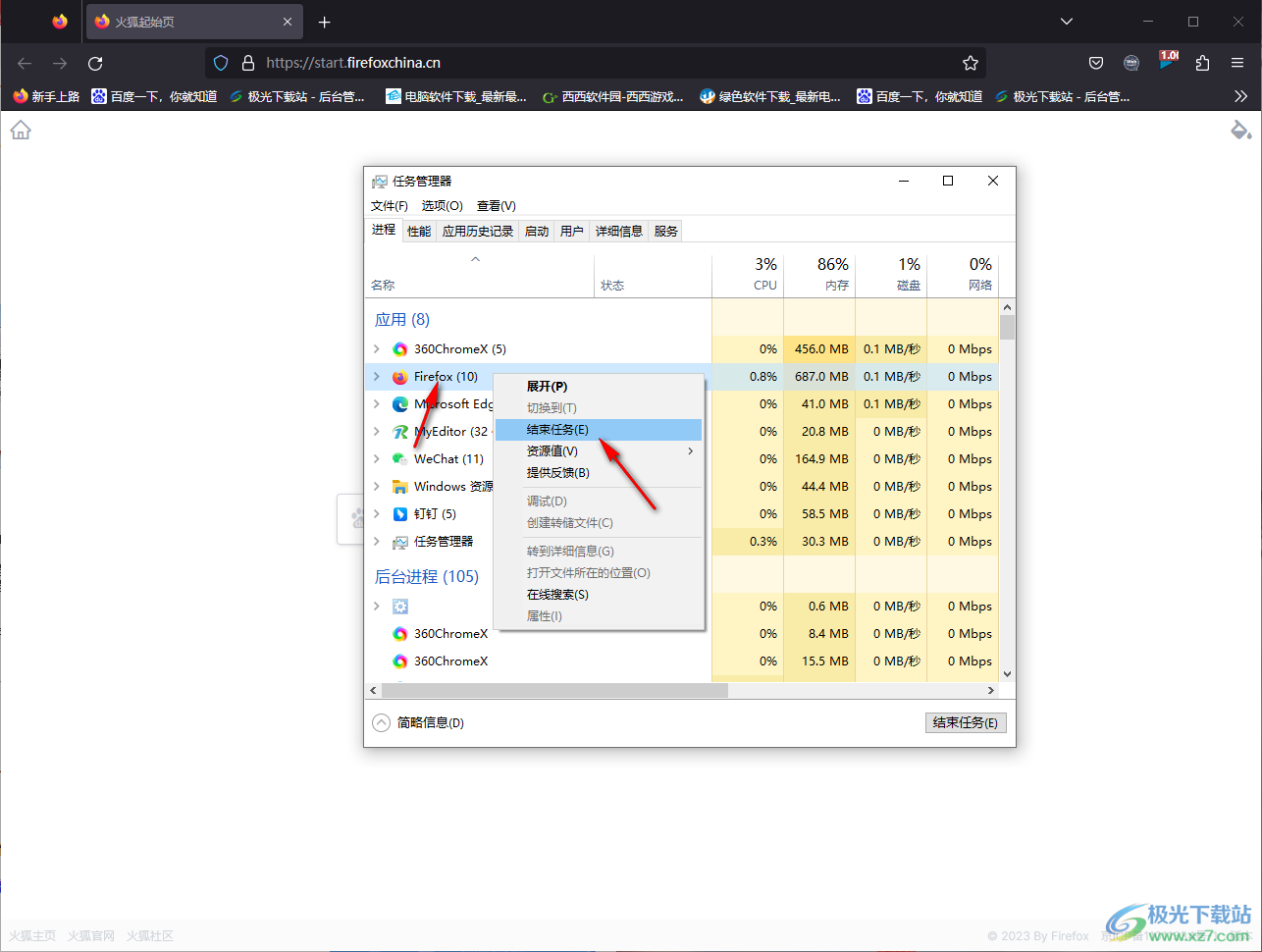1262x952 pixels.
Task: Expand the 360ChromeX (5) process group
Action: point(377,349)
